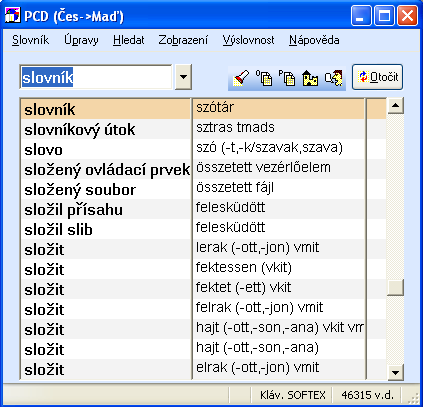Click the PCD application icon in title bar
Screen dimensions: 423x407
[13, 15]
